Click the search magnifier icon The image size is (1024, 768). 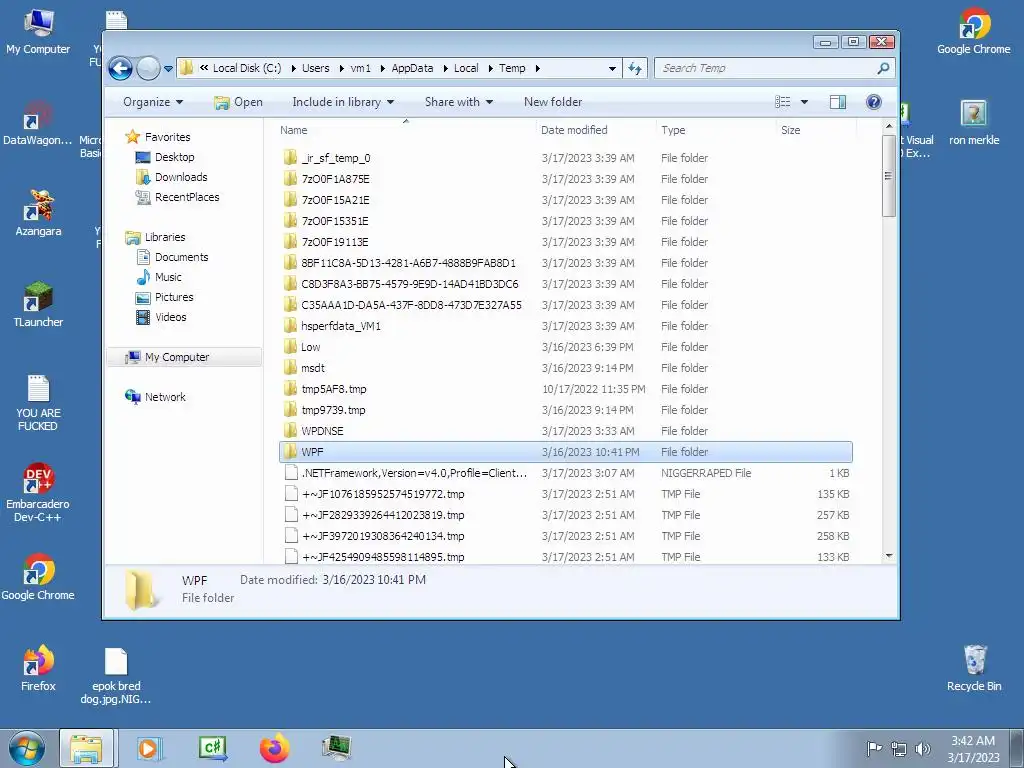[x=883, y=68]
